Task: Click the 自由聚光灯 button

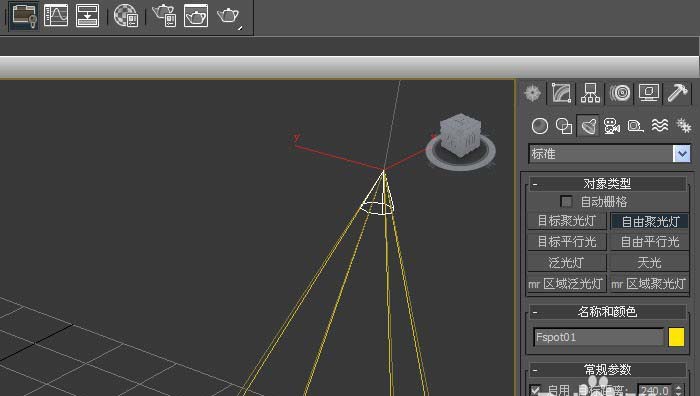Action: pyautogui.click(x=650, y=221)
